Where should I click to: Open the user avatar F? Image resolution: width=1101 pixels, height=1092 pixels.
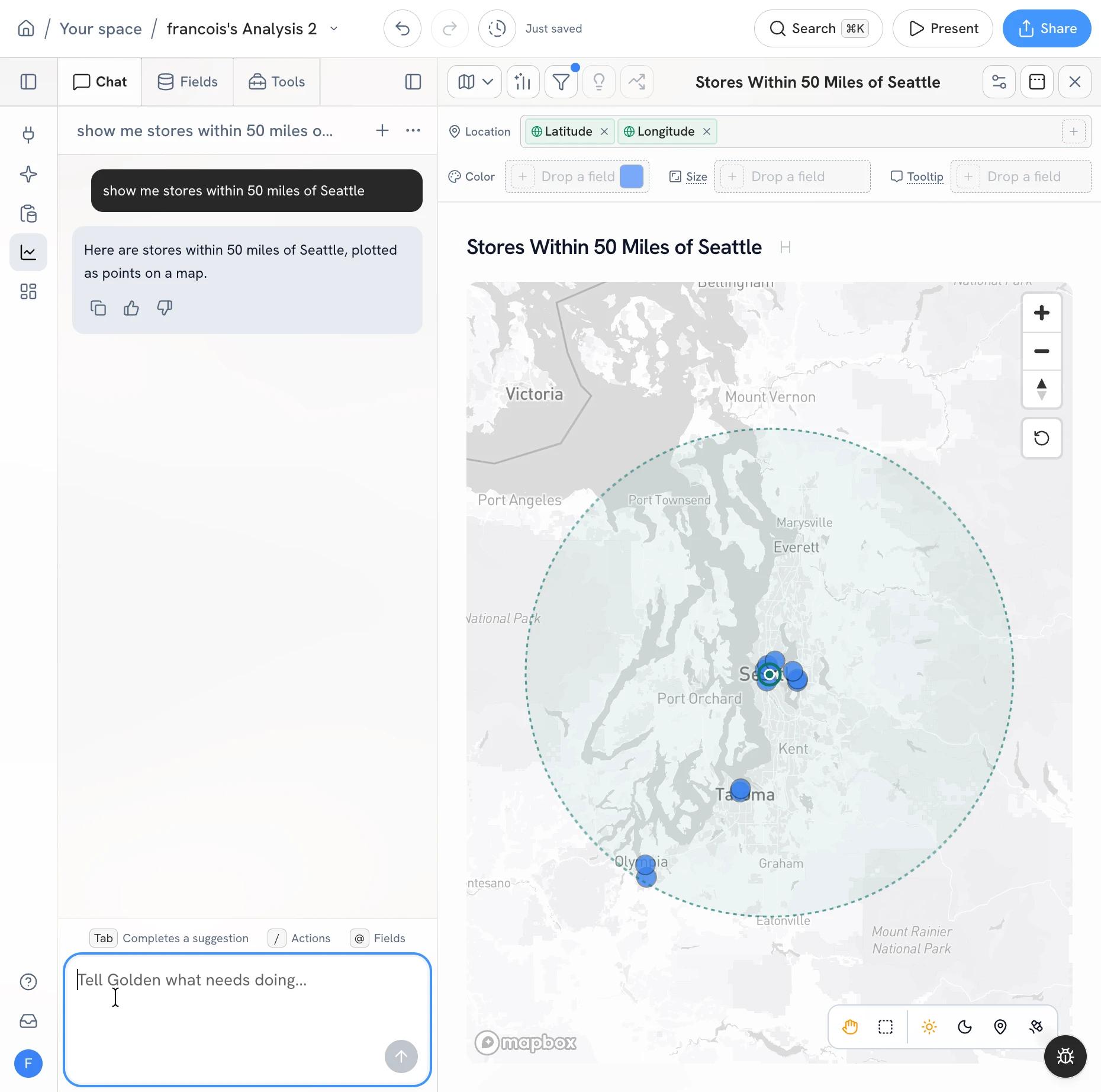(28, 1064)
